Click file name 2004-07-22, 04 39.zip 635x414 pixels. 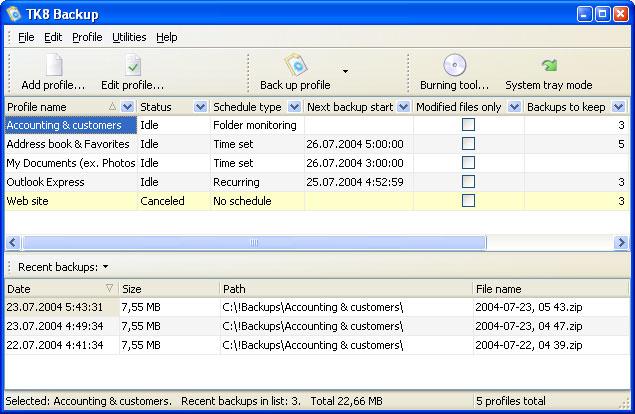point(529,345)
